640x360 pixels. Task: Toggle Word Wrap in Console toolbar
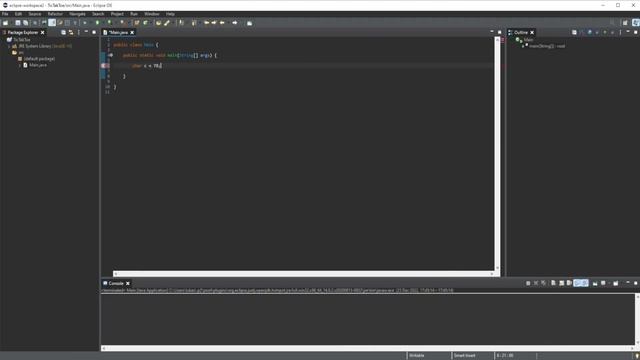[569, 283]
